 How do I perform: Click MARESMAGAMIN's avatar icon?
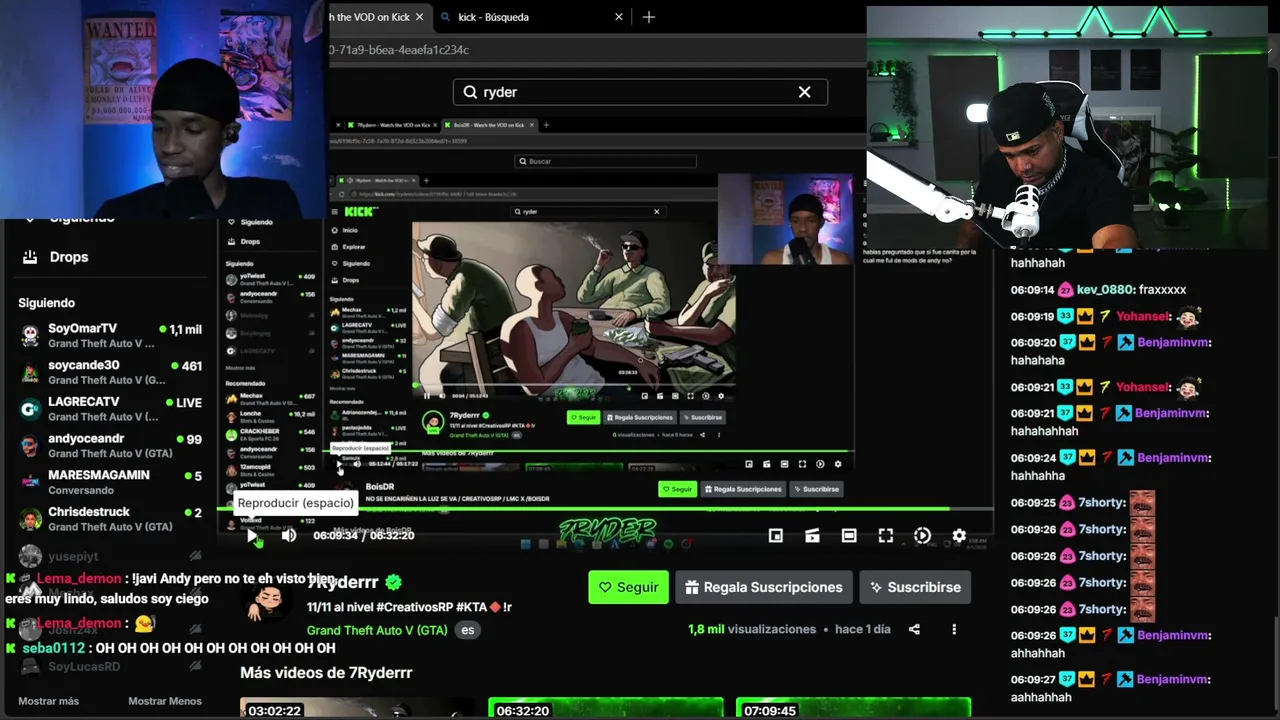pyautogui.click(x=30, y=483)
